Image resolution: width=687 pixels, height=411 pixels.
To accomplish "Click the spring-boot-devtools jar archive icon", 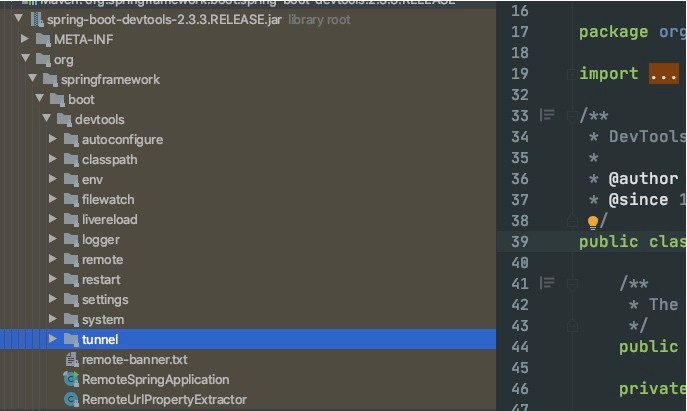I will click(x=37, y=19).
